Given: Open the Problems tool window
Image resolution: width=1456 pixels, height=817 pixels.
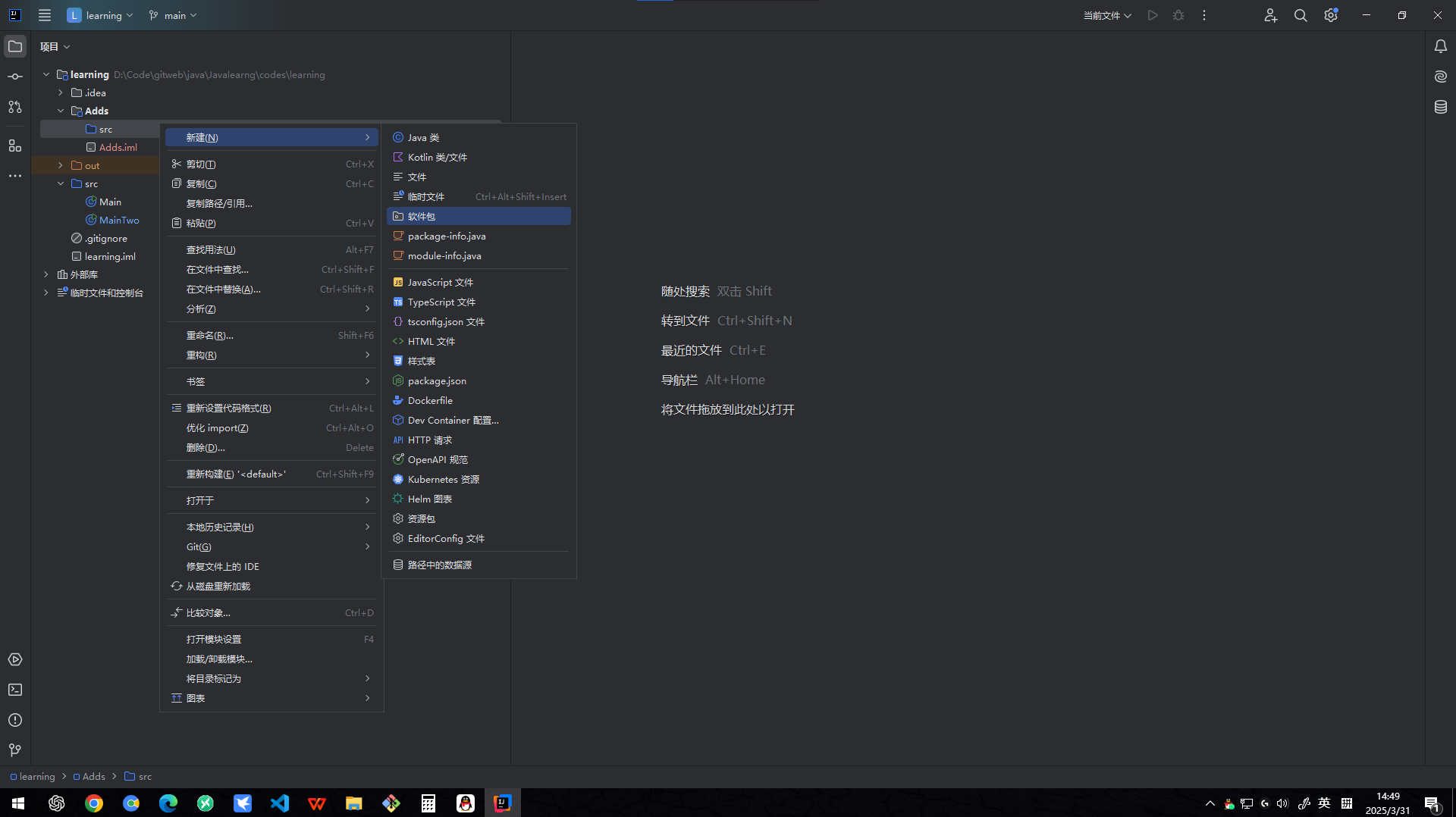Looking at the screenshot, I should click(x=15, y=720).
